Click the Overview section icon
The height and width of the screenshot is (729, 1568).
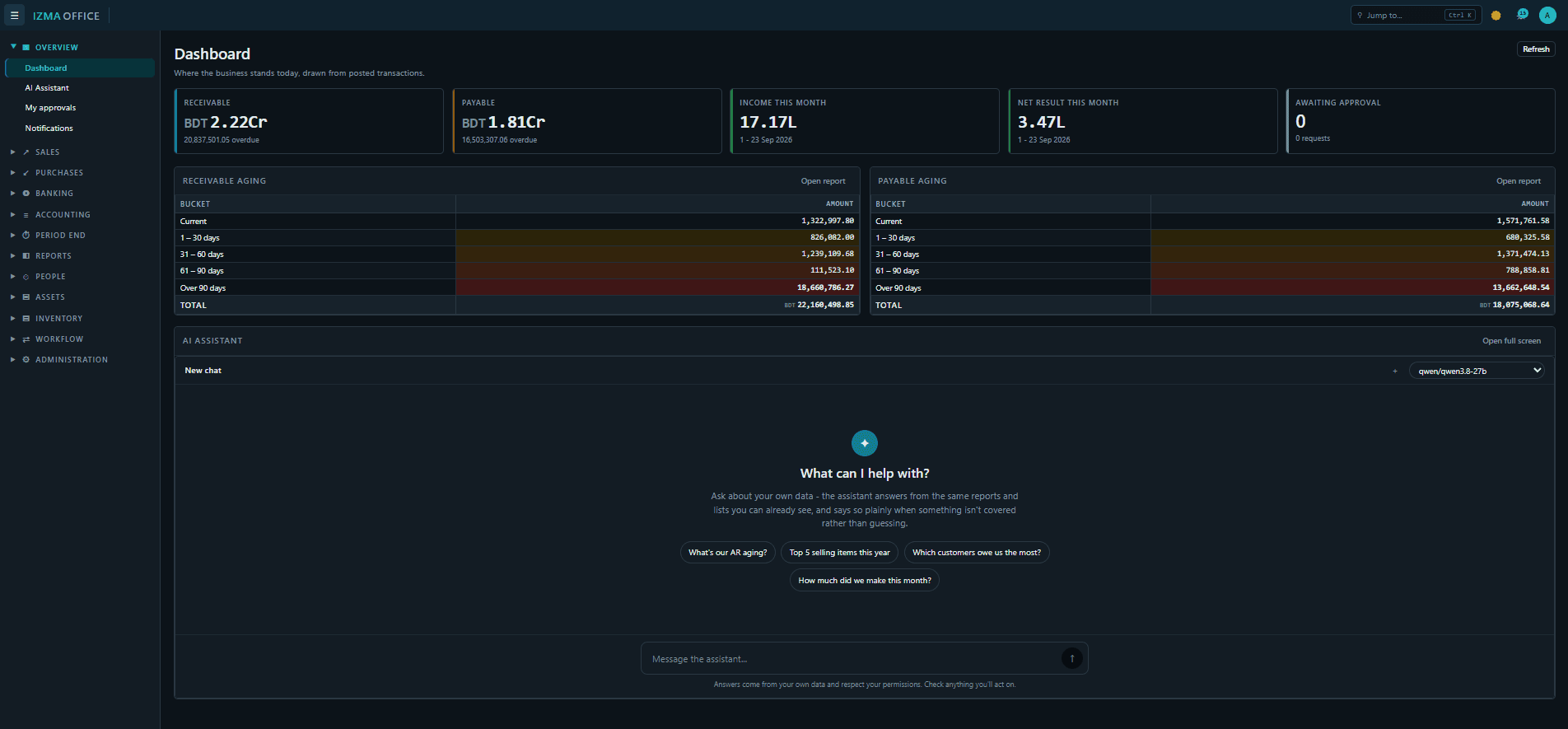(26, 48)
